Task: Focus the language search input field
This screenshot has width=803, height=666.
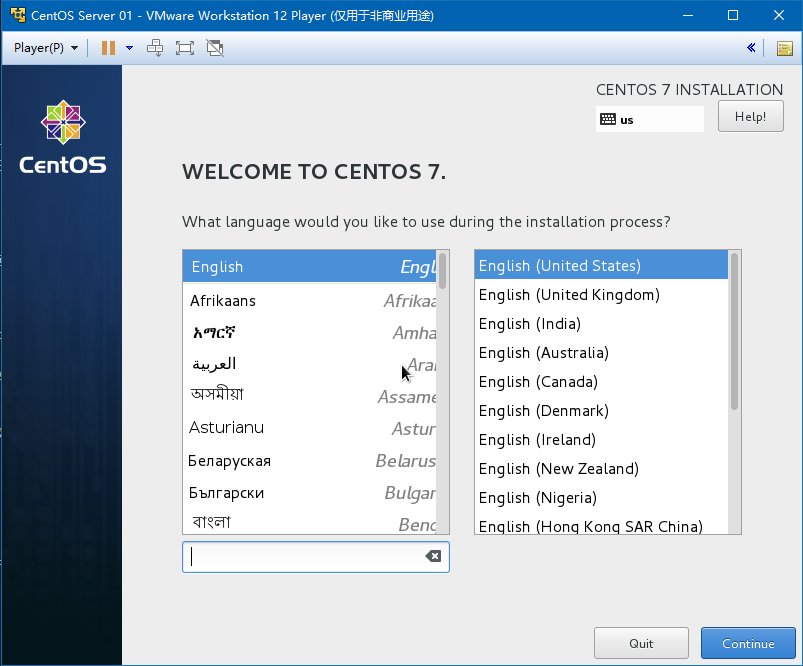Action: 305,557
